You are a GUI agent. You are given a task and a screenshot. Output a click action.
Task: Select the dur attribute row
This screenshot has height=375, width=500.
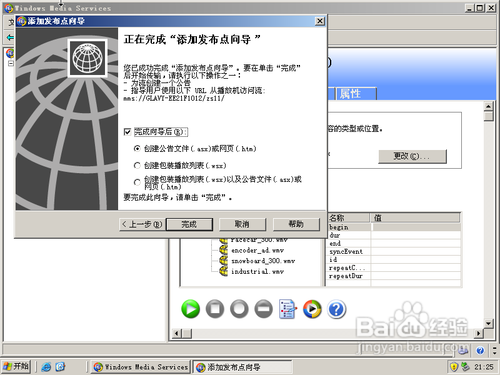[x=394, y=235]
